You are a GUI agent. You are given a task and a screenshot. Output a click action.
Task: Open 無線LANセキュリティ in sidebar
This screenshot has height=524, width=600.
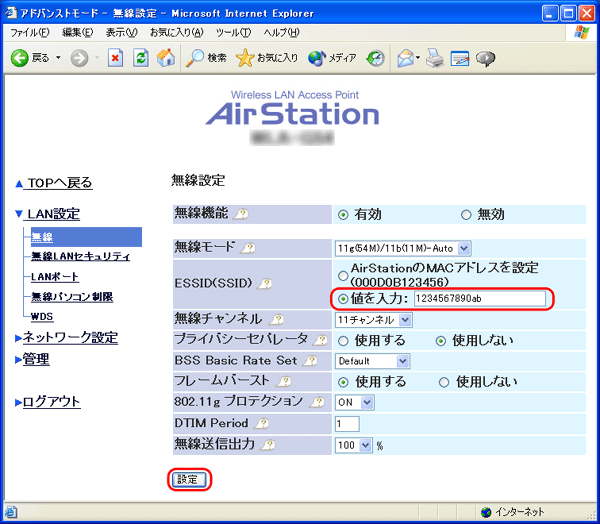[x=80, y=257]
